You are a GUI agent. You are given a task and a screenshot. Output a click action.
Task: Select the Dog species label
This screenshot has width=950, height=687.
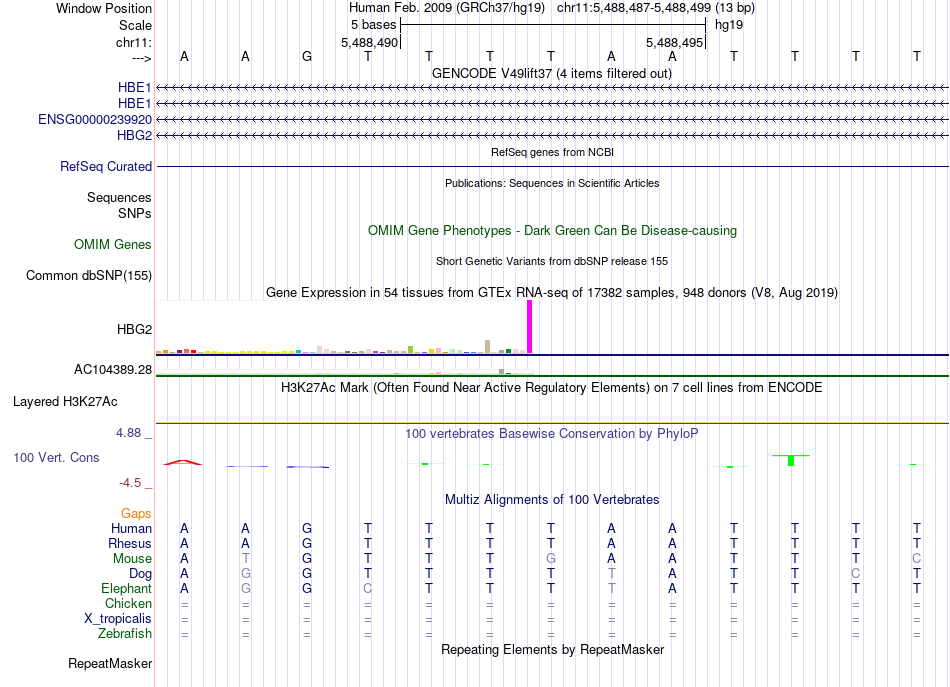coord(140,573)
